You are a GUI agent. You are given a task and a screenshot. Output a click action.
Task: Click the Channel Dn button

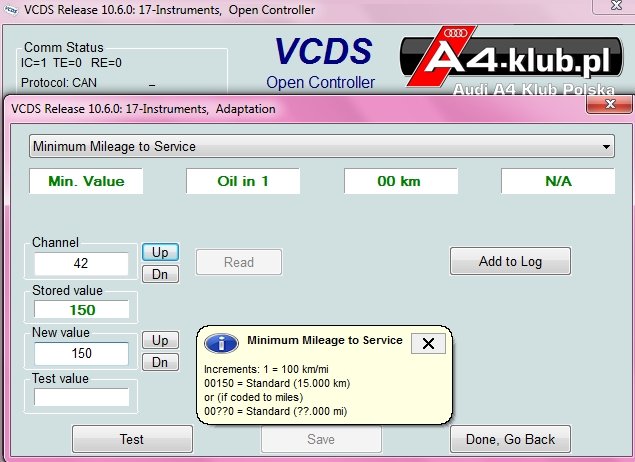pyautogui.click(x=160, y=274)
